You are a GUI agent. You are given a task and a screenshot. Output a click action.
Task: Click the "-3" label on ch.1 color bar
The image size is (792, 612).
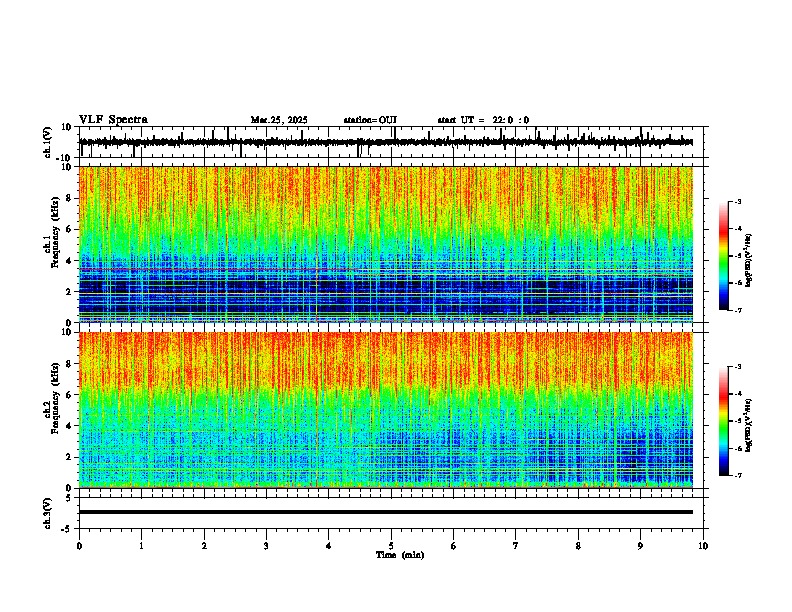point(737,202)
